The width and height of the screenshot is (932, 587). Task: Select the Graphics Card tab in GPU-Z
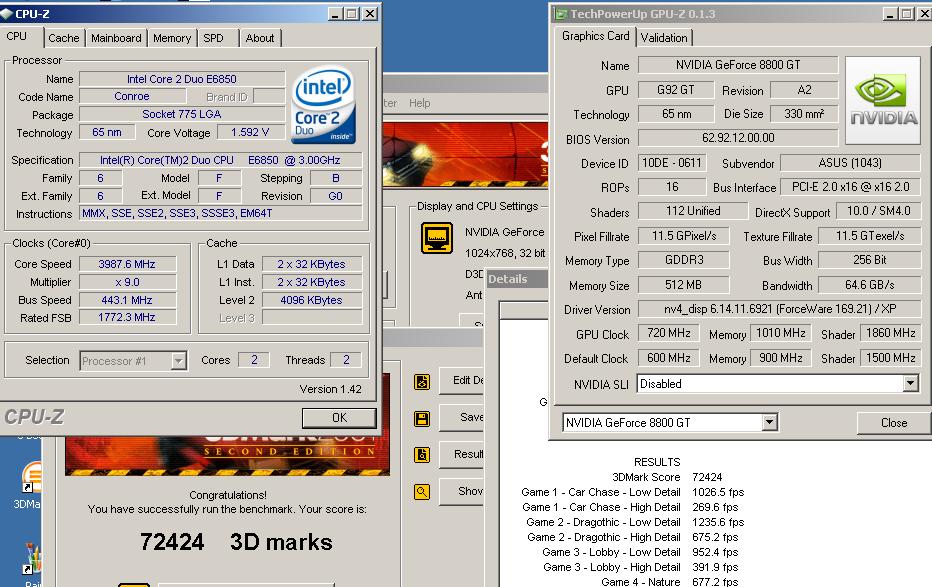tap(596, 36)
